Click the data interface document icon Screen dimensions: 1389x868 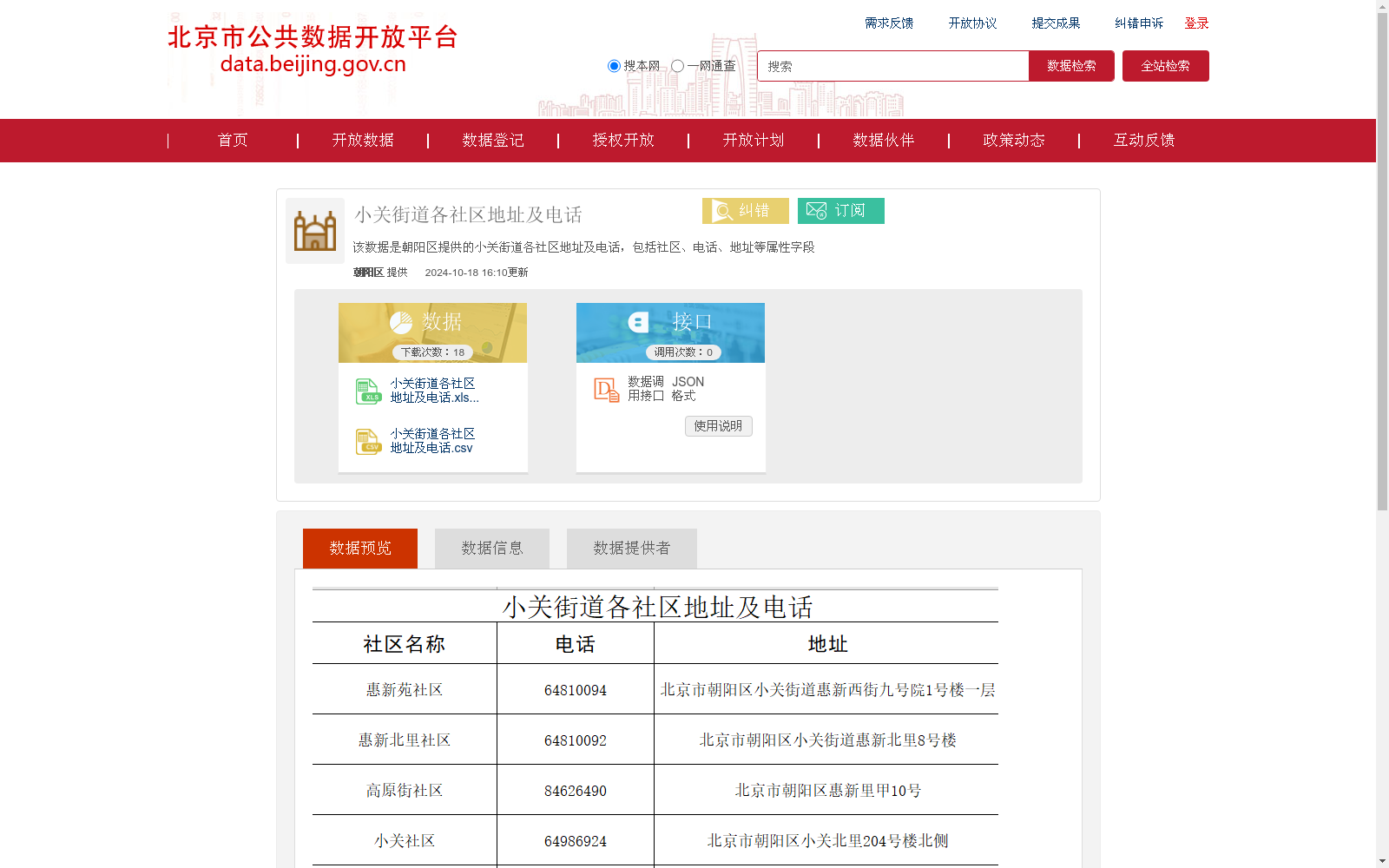click(x=607, y=390)
